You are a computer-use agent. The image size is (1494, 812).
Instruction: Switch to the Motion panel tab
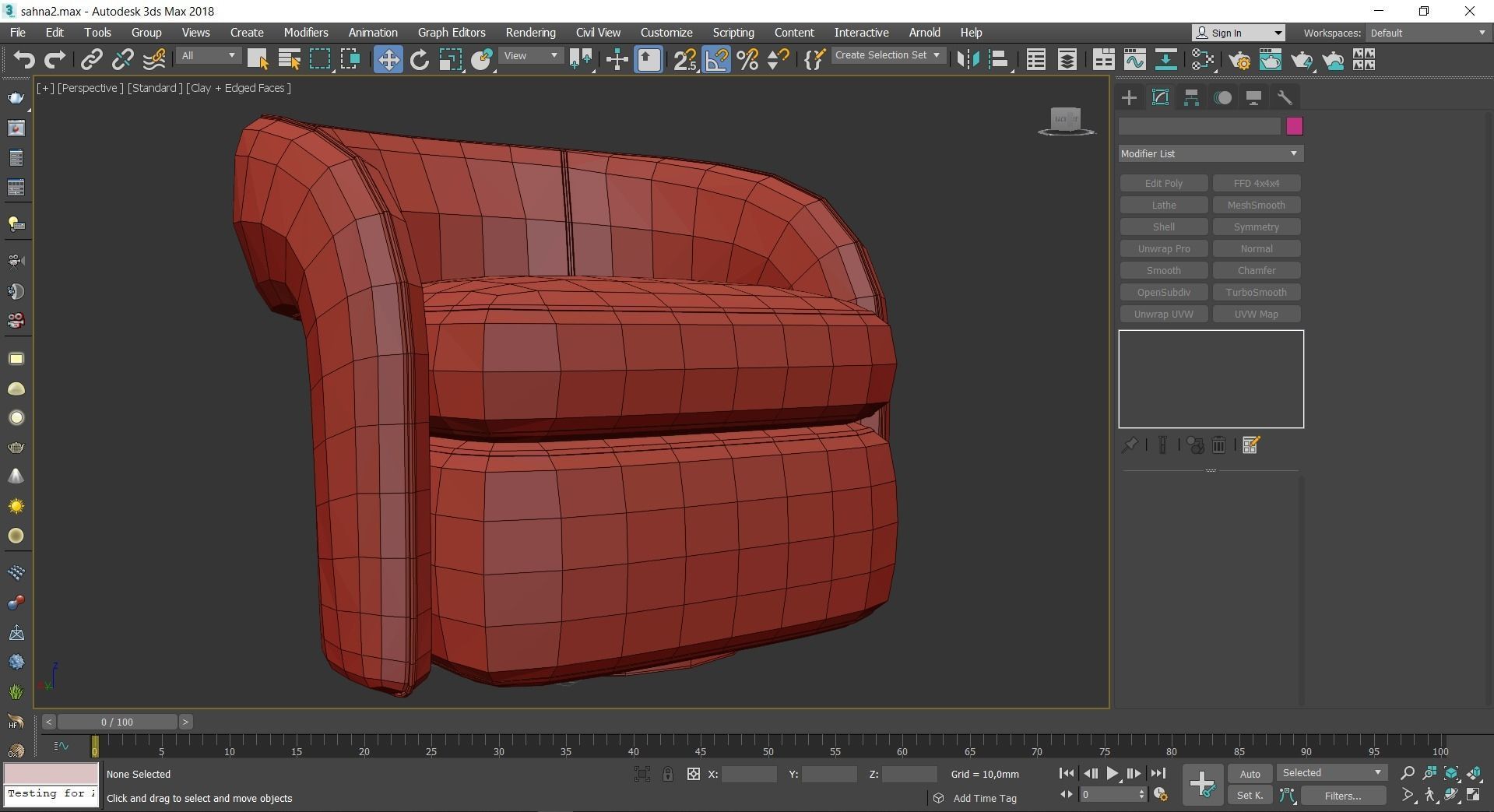point(1223,97)
